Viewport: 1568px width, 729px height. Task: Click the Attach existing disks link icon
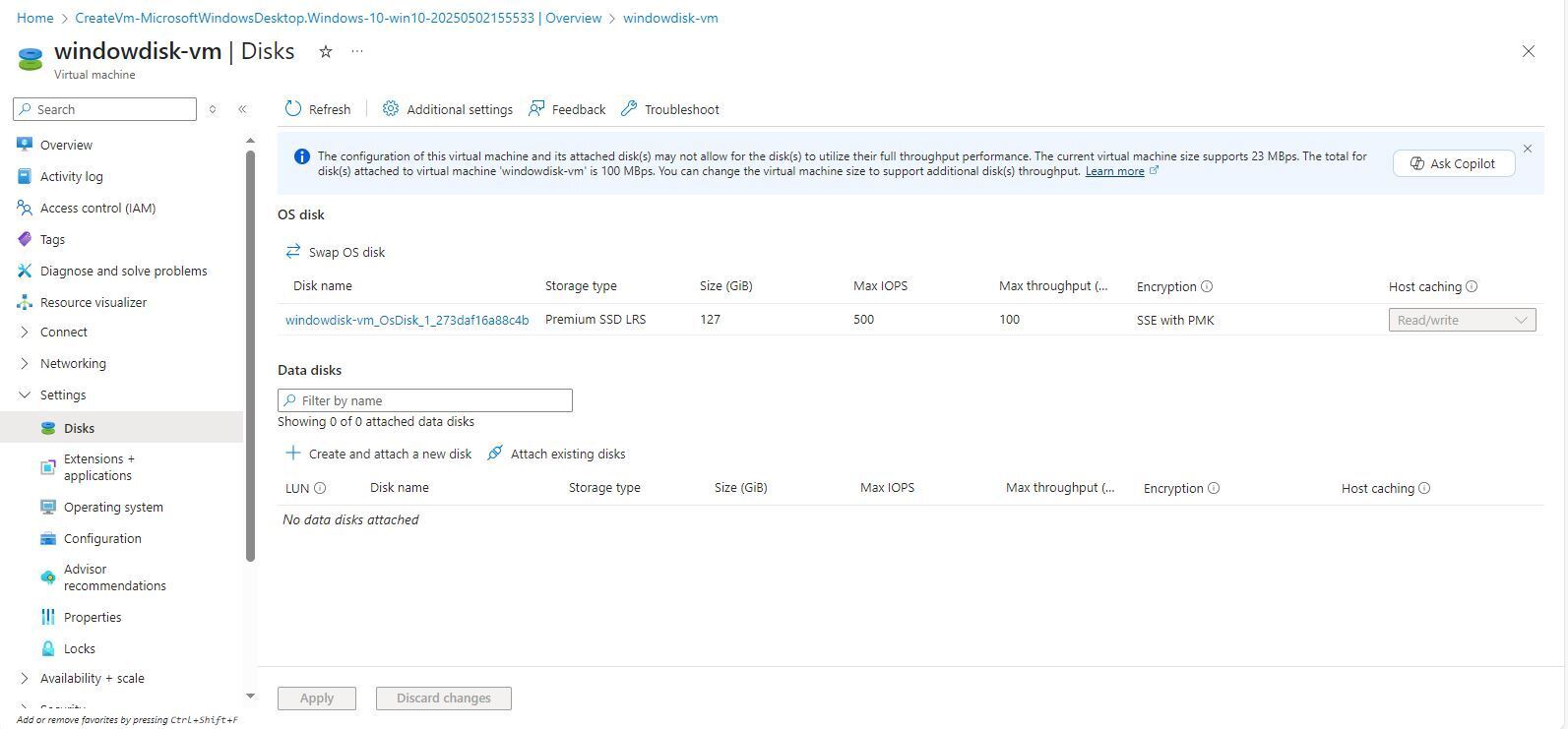tap(495, 454)
